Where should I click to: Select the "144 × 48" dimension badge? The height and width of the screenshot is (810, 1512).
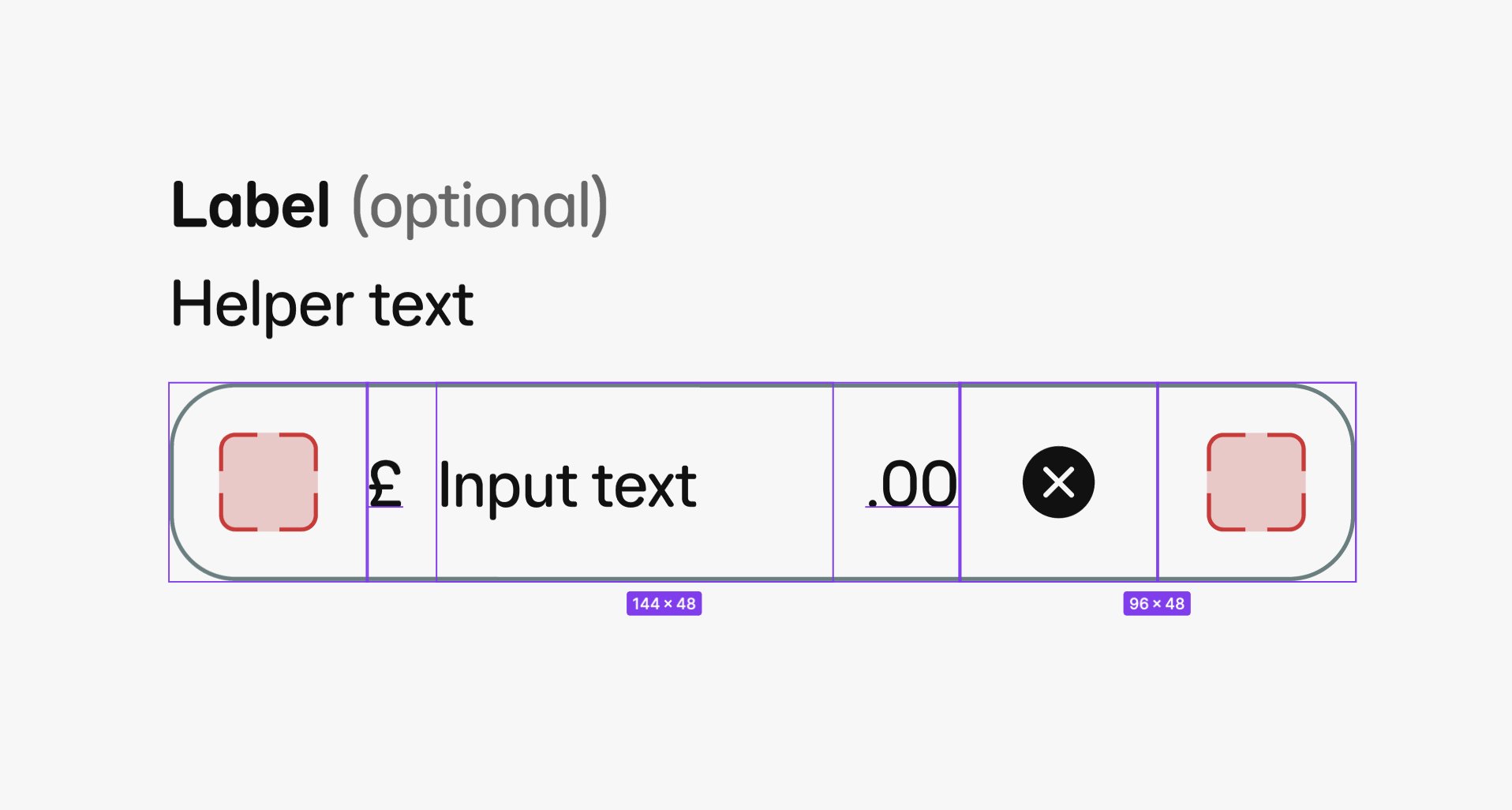tap(664, 604)
